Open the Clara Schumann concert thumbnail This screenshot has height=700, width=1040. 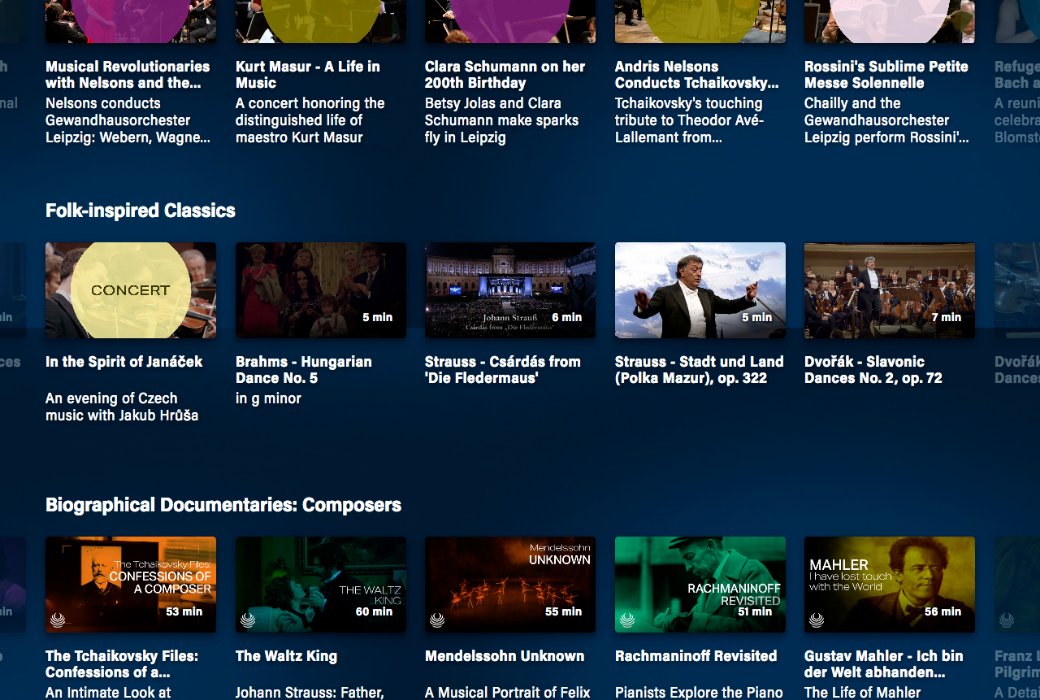510,21
